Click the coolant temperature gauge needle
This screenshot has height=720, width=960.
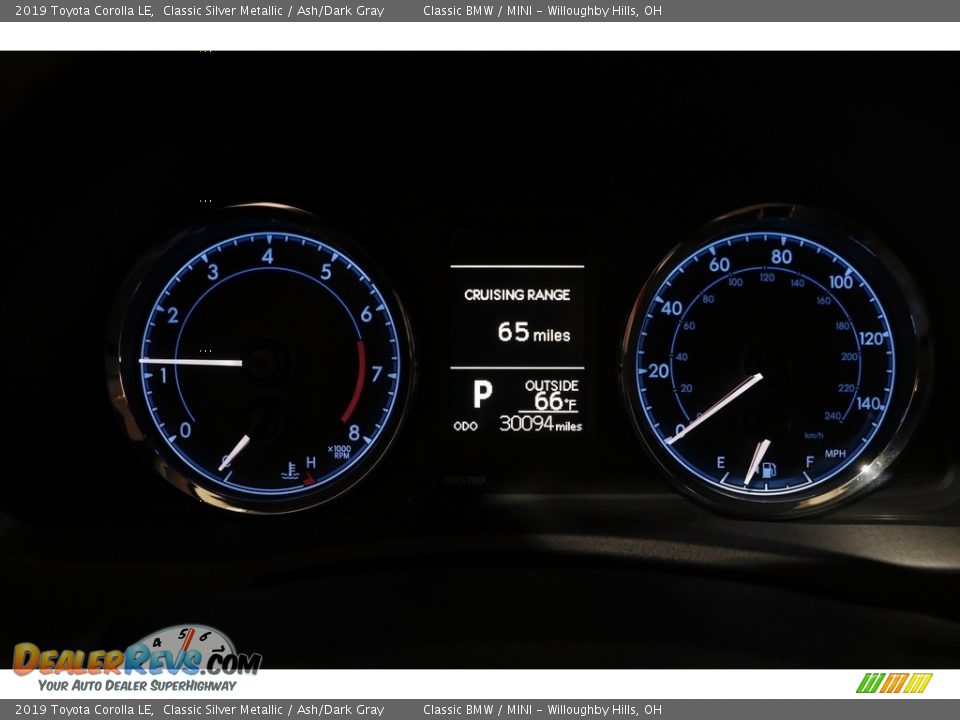[x=234, y=453]
